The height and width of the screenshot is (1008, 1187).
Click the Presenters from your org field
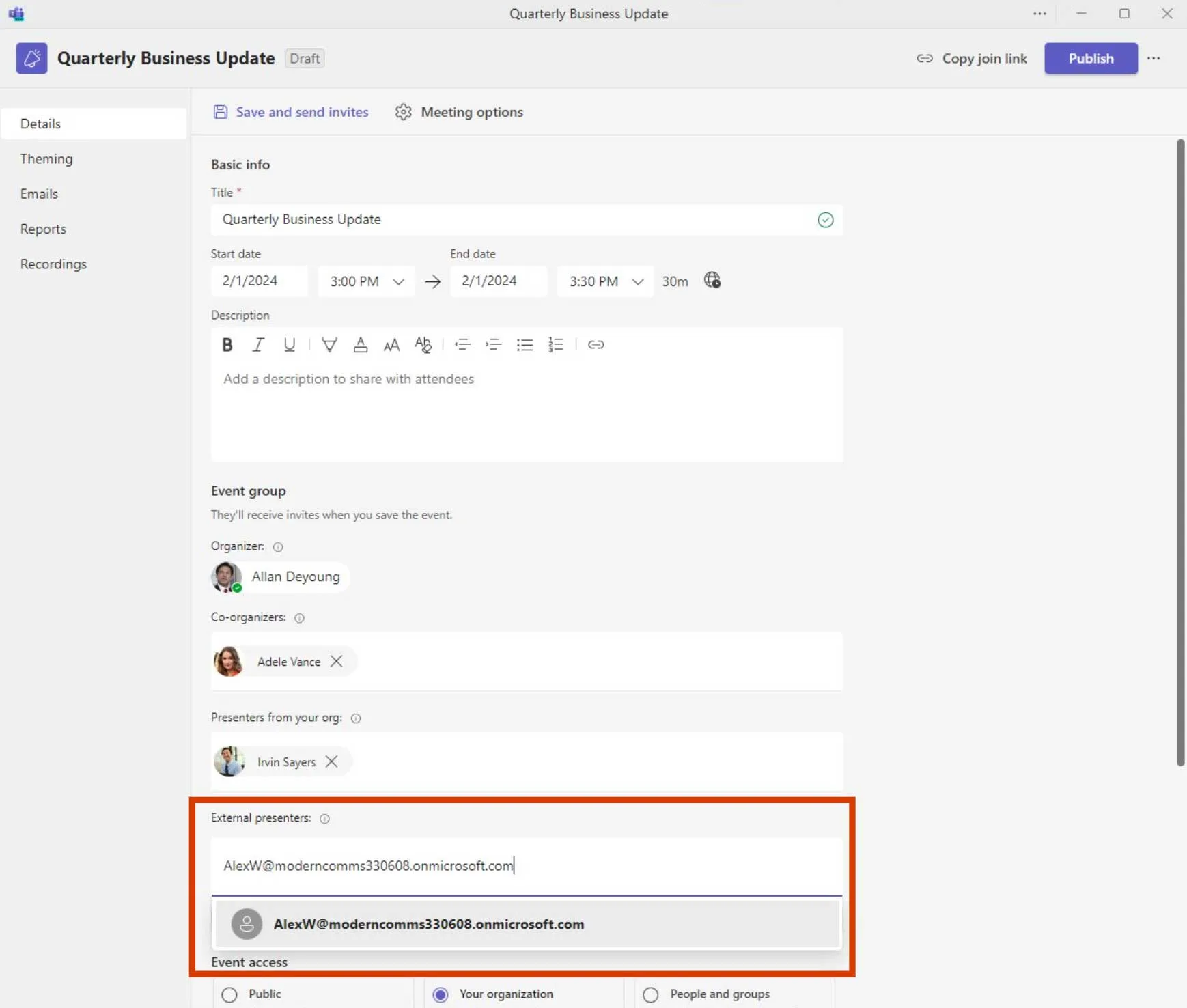click(527, 761)
